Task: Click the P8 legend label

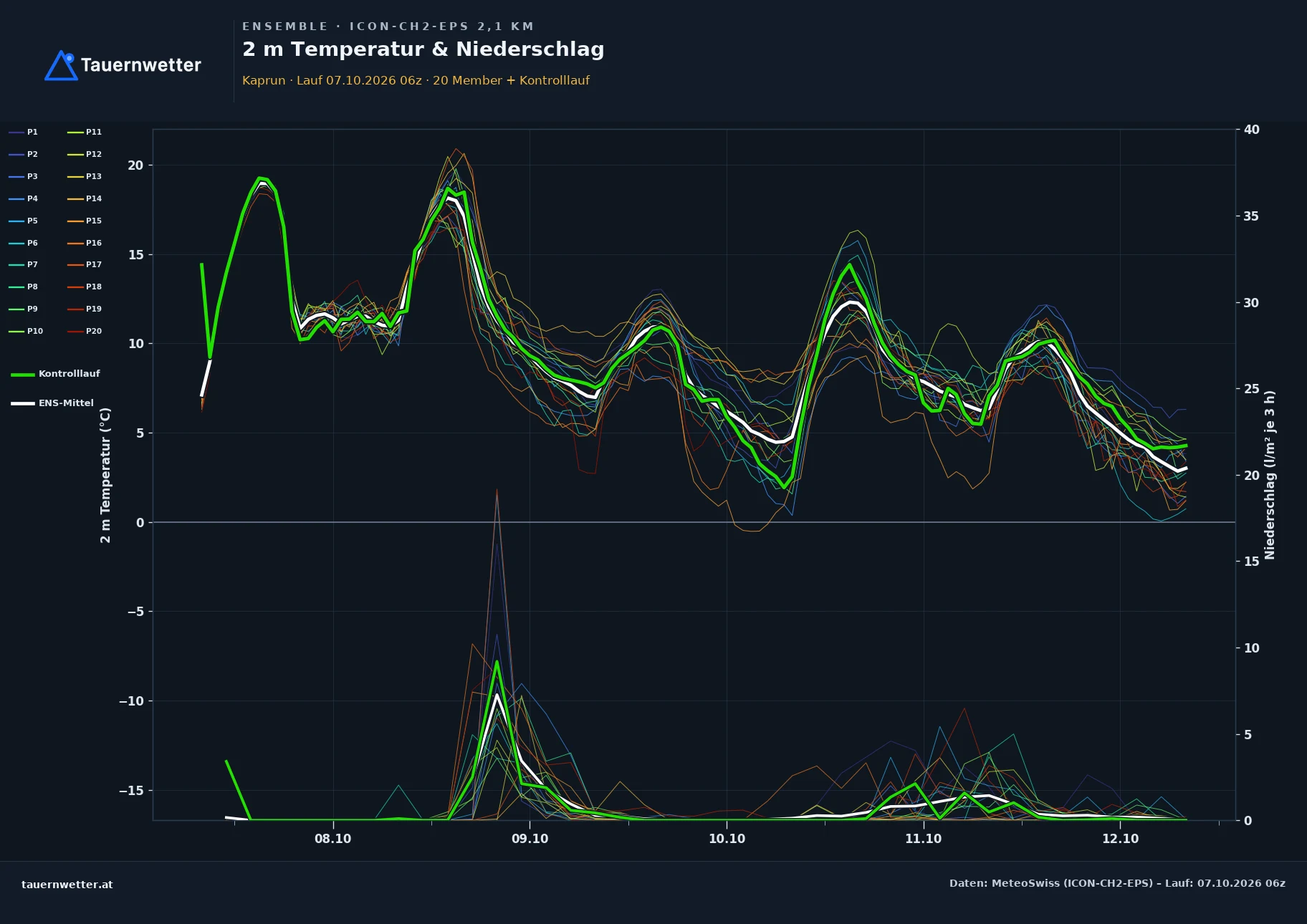Action: point(32,287)
